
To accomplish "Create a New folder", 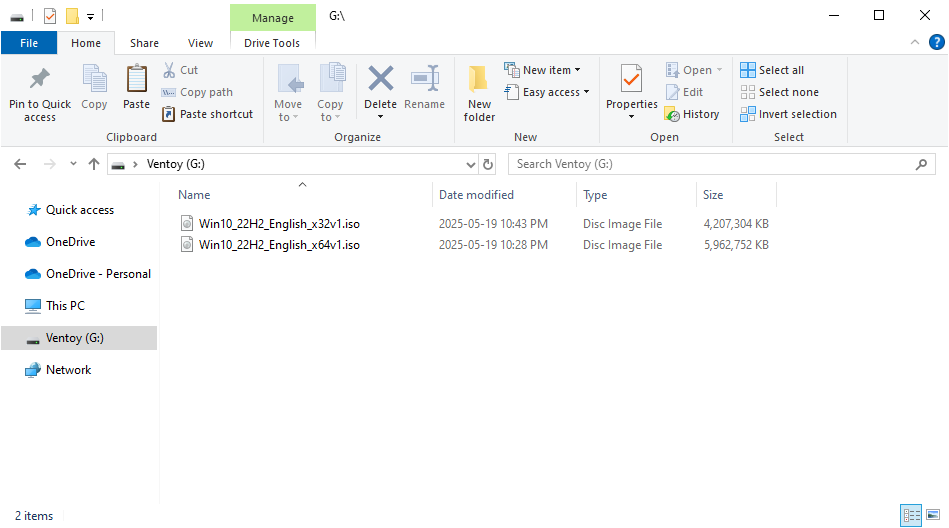I will click(479, 93).
